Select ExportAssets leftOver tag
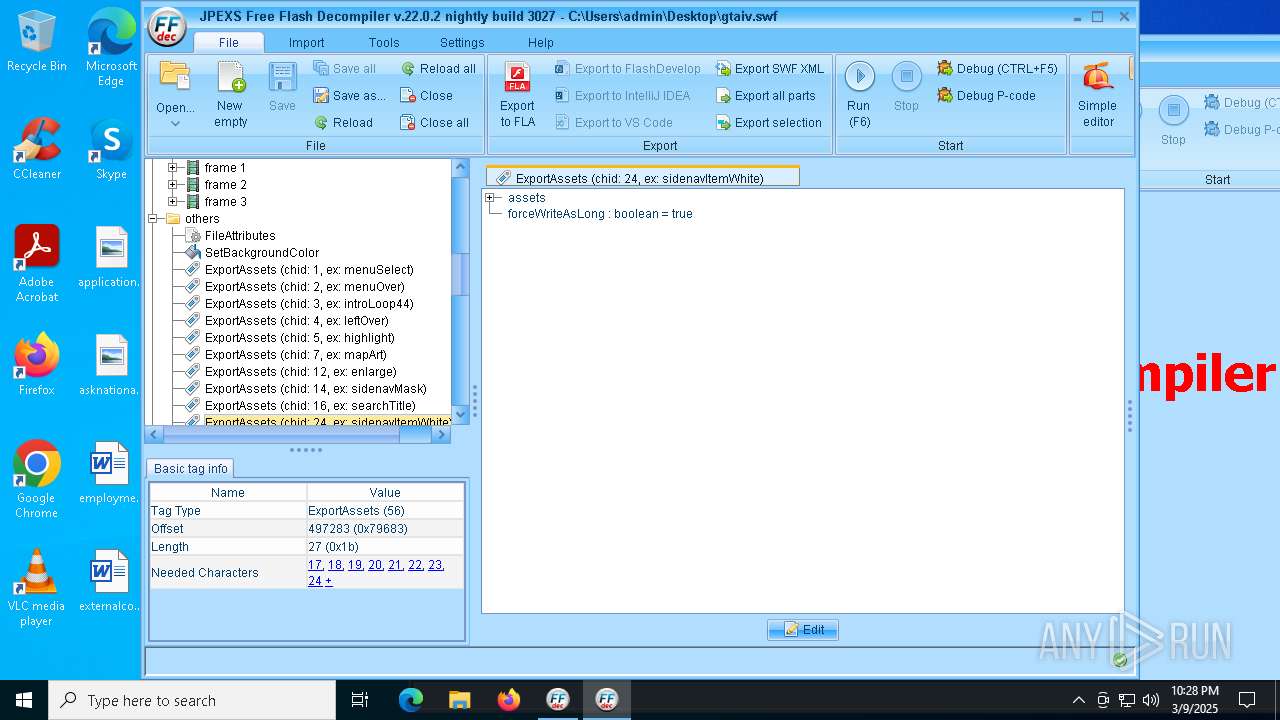The width and height of the screenshot is (1280, 720). coord(297,321)
